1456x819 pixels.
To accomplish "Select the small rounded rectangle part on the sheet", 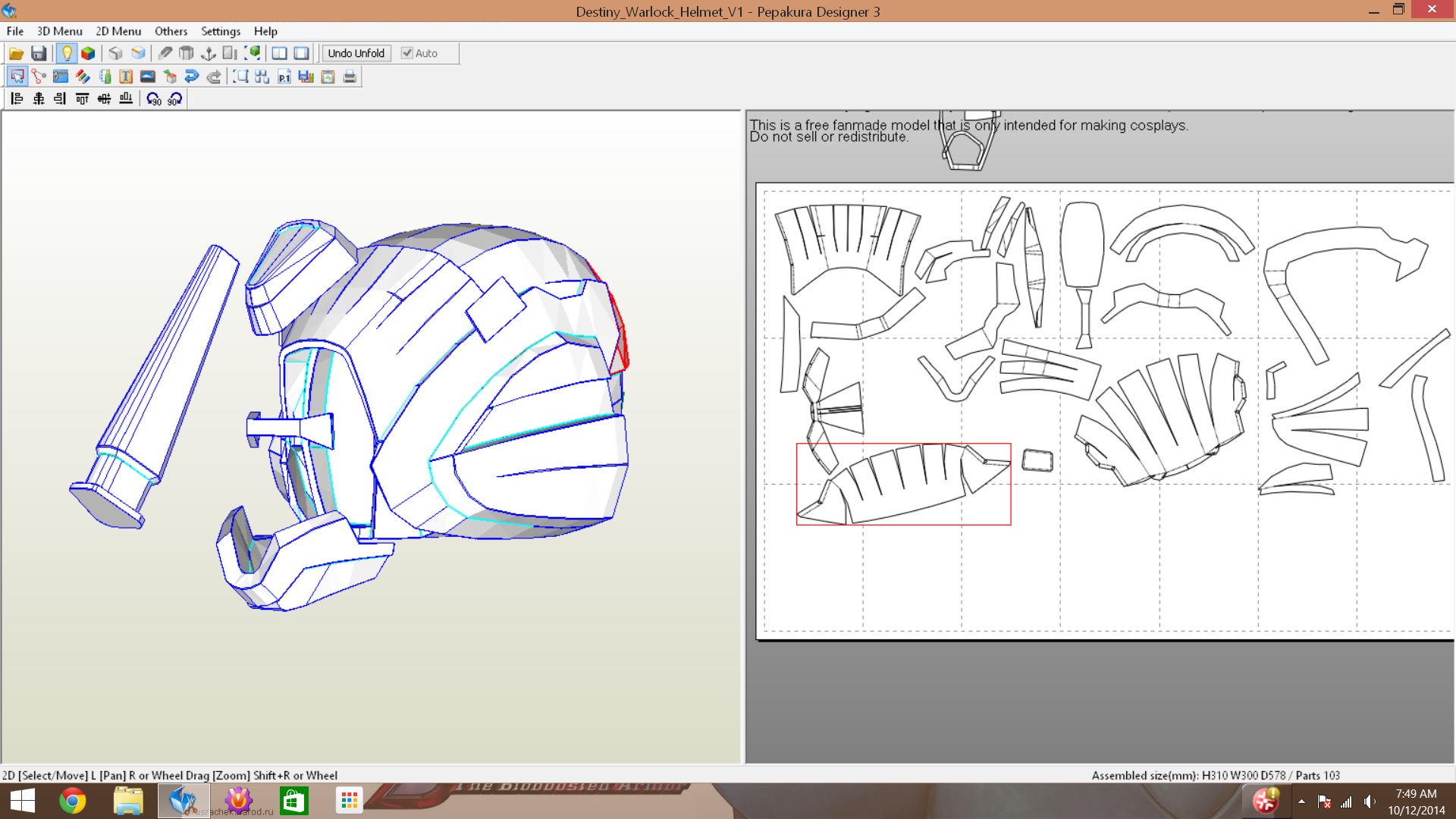I will tap(1037, 460).
